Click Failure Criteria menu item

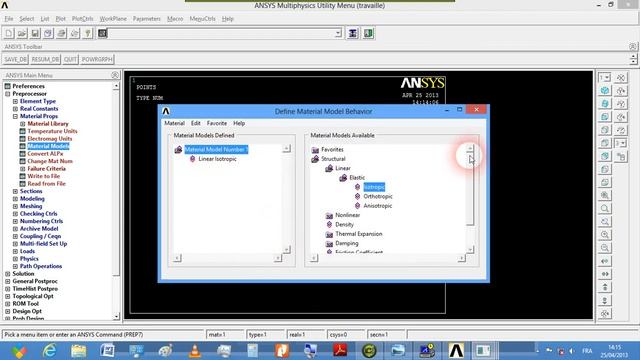[46, 169]
